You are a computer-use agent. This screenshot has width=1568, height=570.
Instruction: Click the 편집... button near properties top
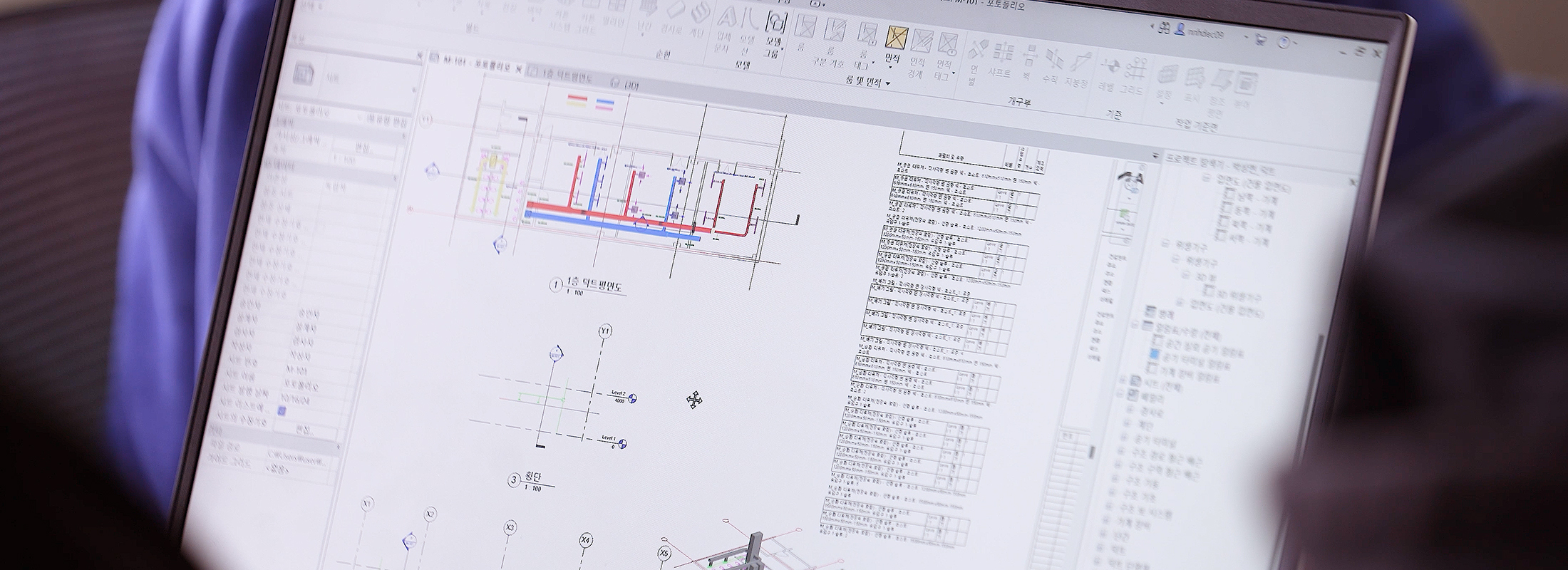(366, 149)
